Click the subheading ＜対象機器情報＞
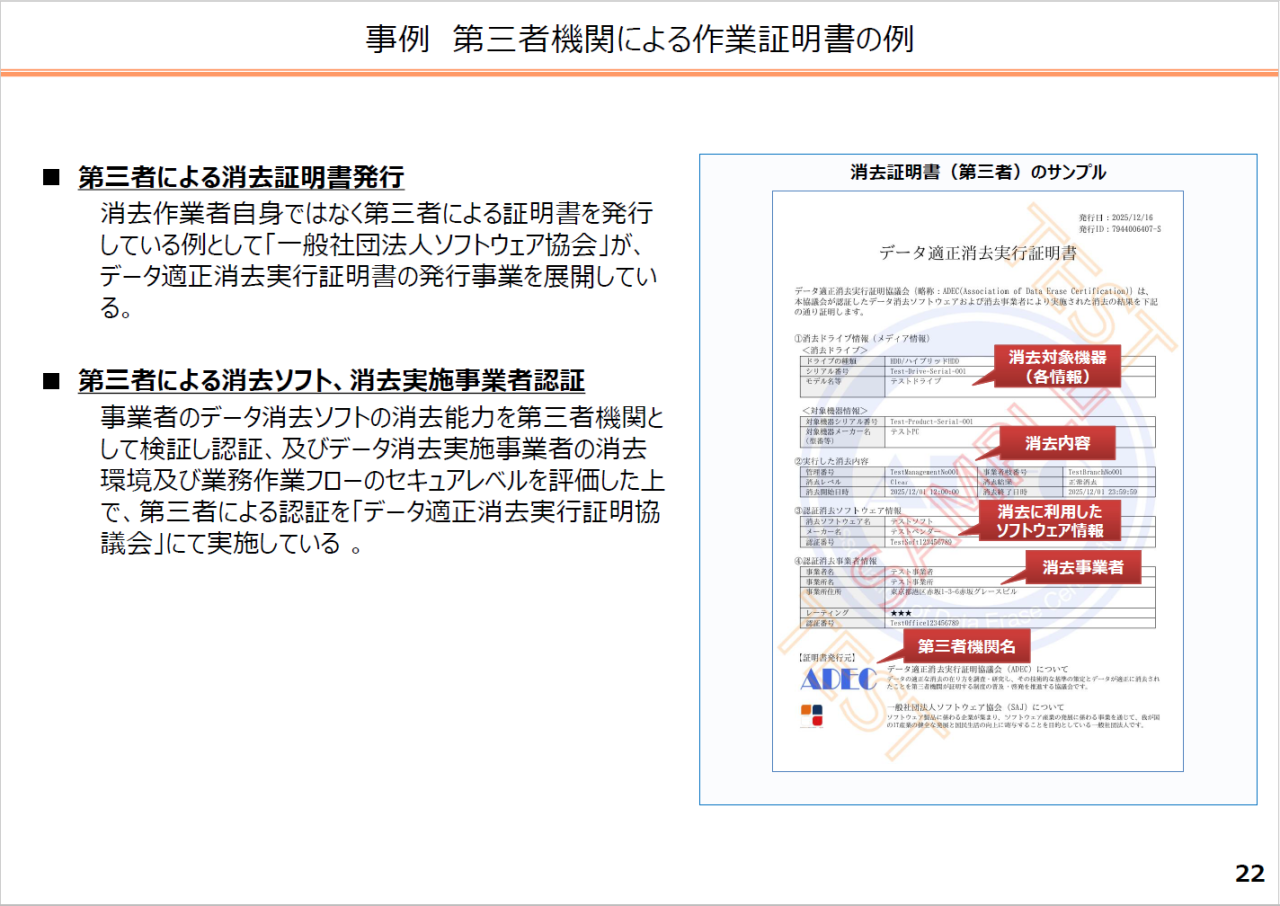The height and width of the screenshot is (906, 1280). 834,411
